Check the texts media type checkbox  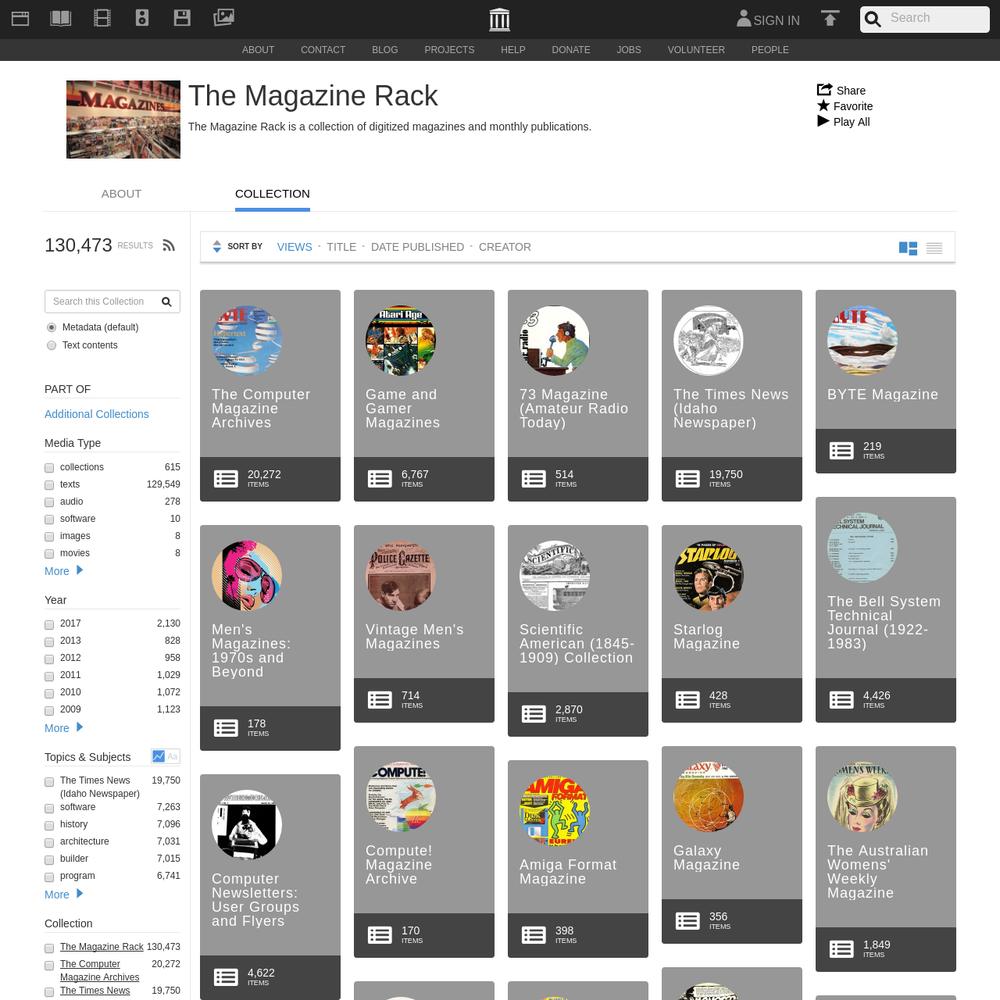pos(49,485)
